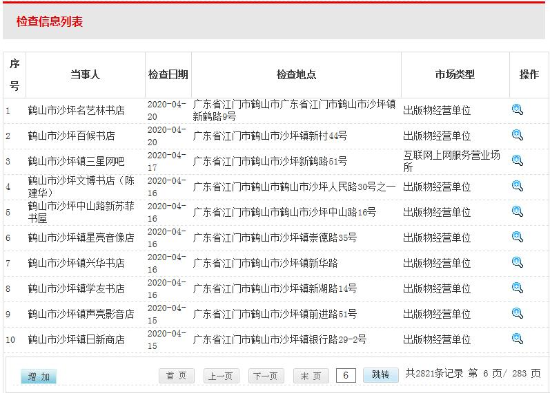View details for 鹤山市沙坪名艺林书店 row
This screenshot has height=393, width=550.
517,110
